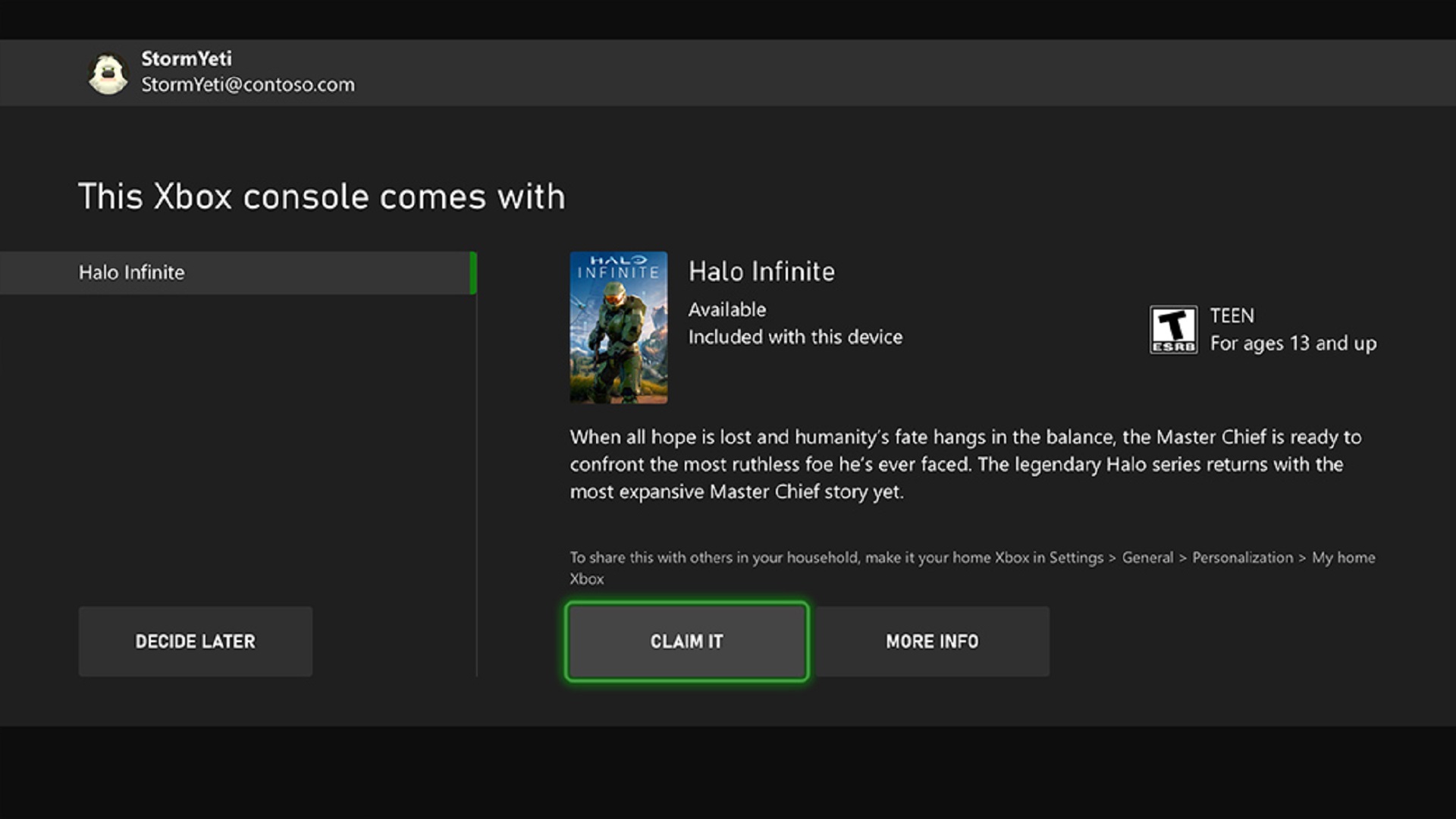Viewport: 1456px width, 819px height.
Task: Click the 'Available' status text
Action: click(x=726, y=309)
